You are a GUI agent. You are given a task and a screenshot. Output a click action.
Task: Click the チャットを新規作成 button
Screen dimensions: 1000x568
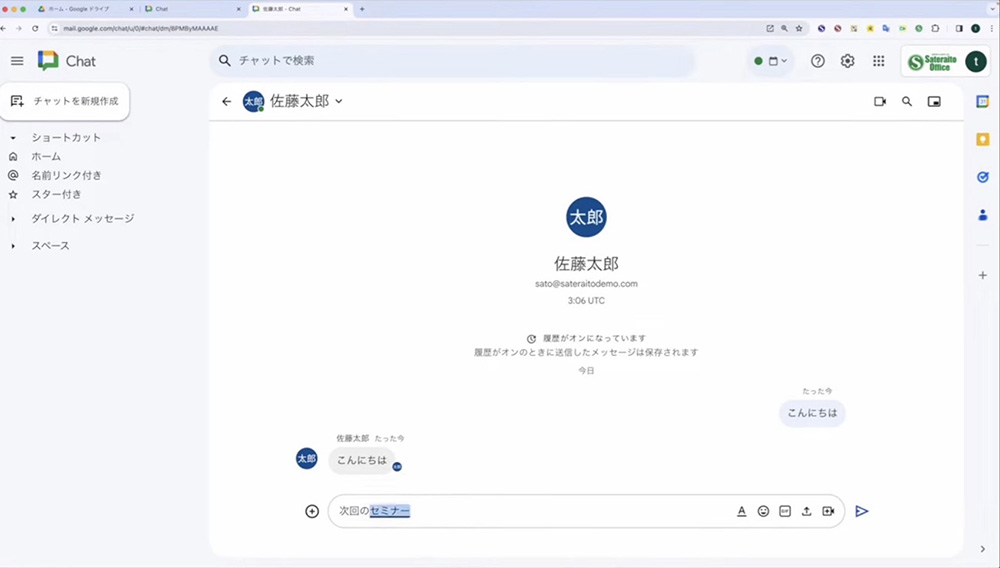(65, 101)
